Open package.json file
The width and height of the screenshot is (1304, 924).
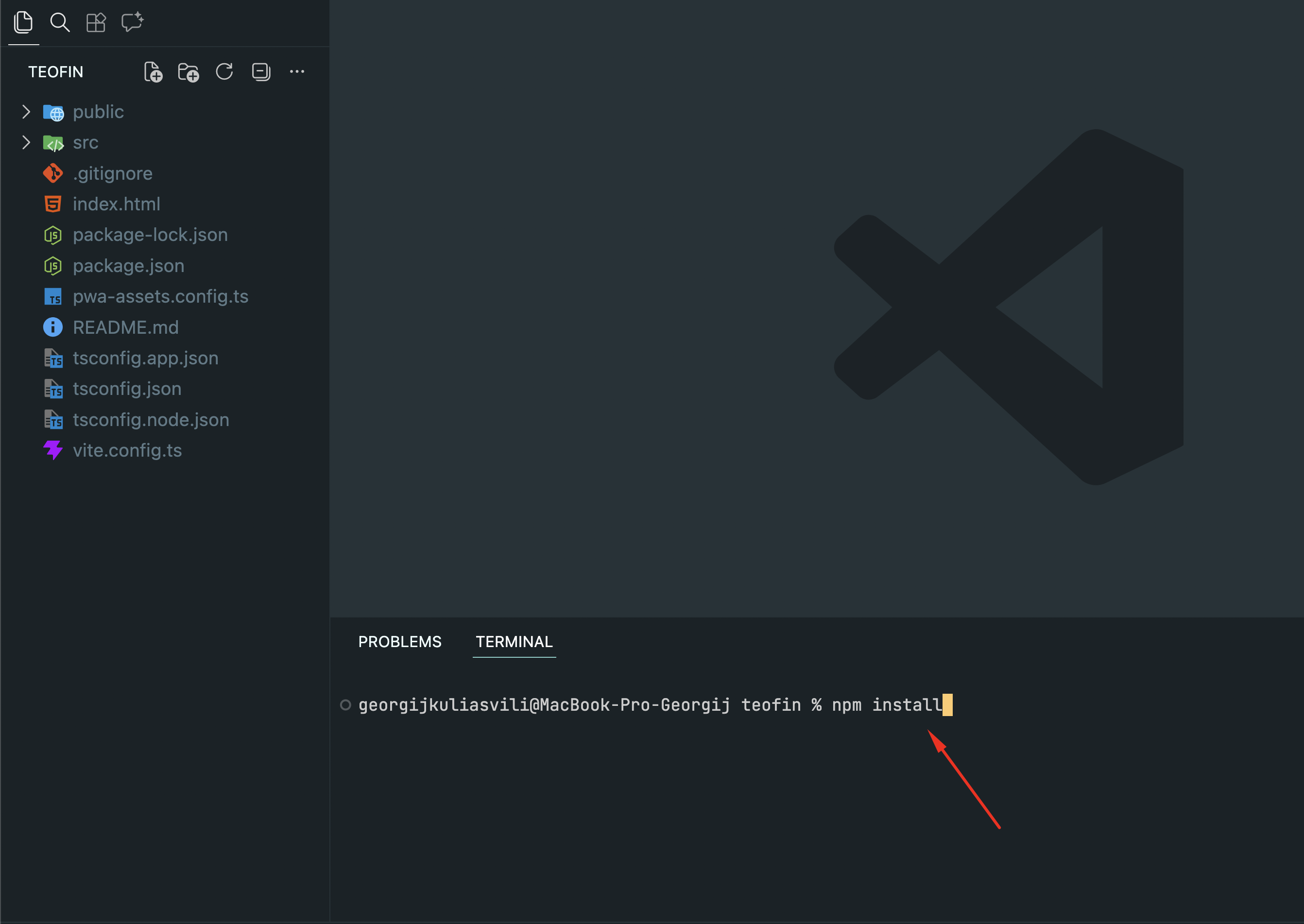click(x=129, y=266)
